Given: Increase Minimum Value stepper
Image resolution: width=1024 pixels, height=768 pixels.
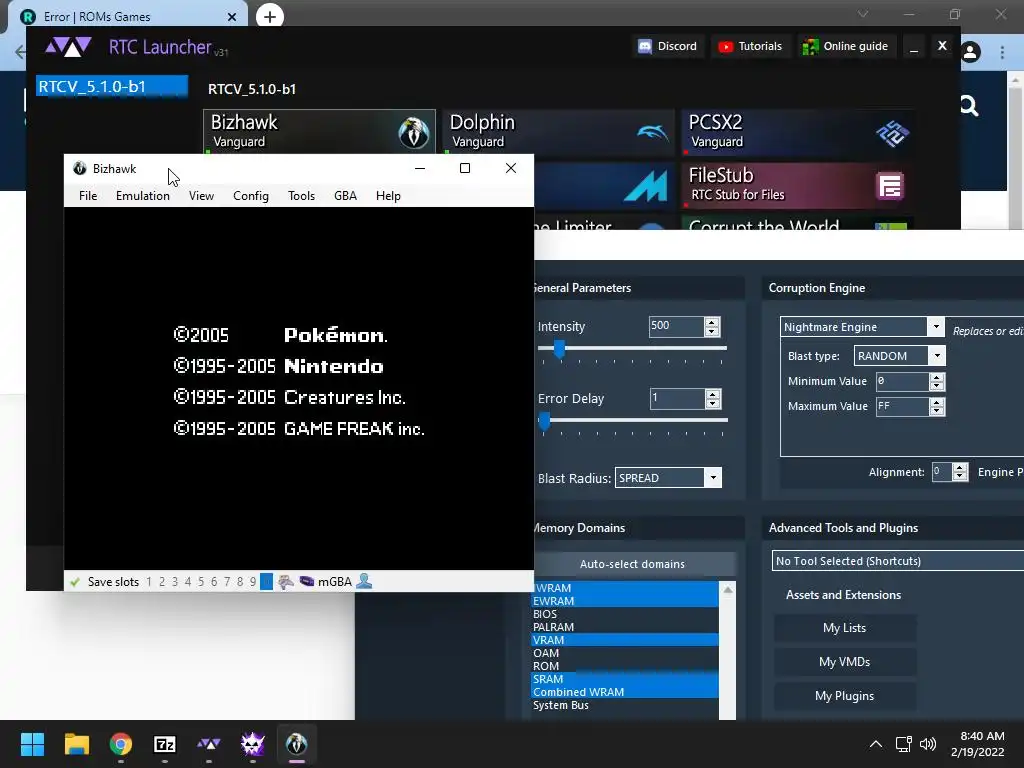Looking at the screenshot, I should (x=936, y=377).
